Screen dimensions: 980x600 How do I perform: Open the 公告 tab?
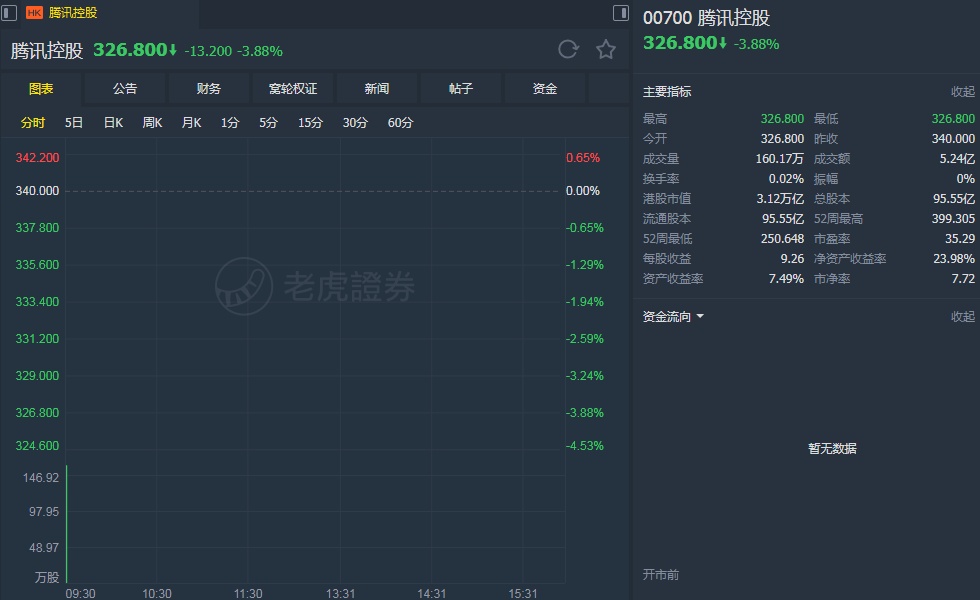[x=125, y=89]
